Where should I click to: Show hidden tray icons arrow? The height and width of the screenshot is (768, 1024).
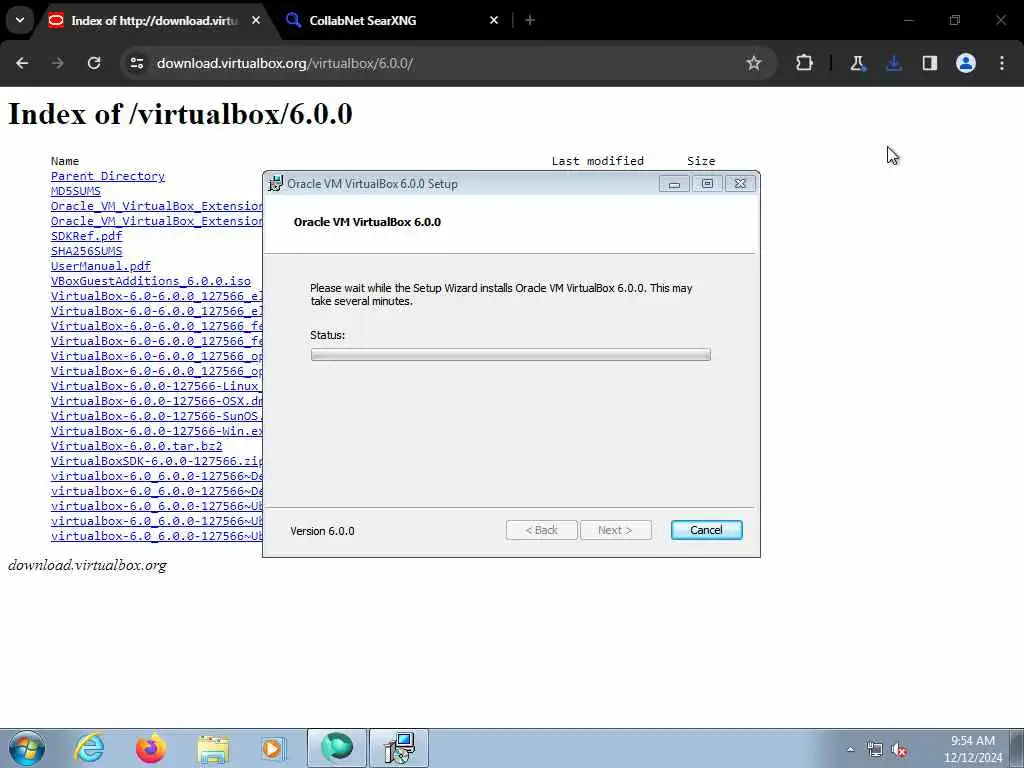850,750
